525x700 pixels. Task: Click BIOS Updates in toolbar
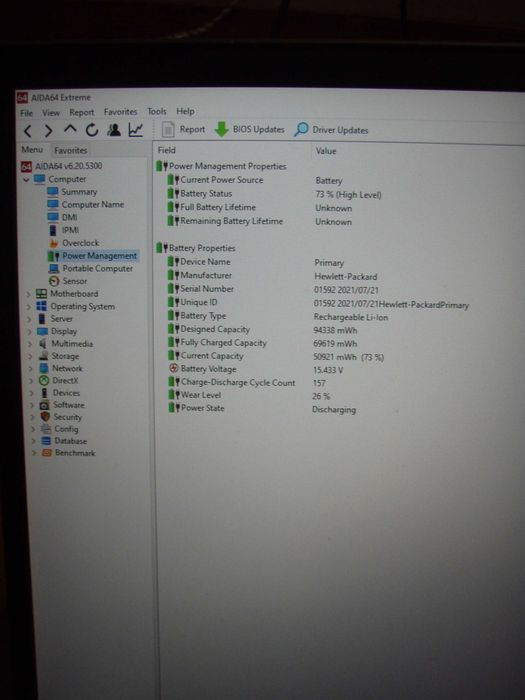(249, 129)
